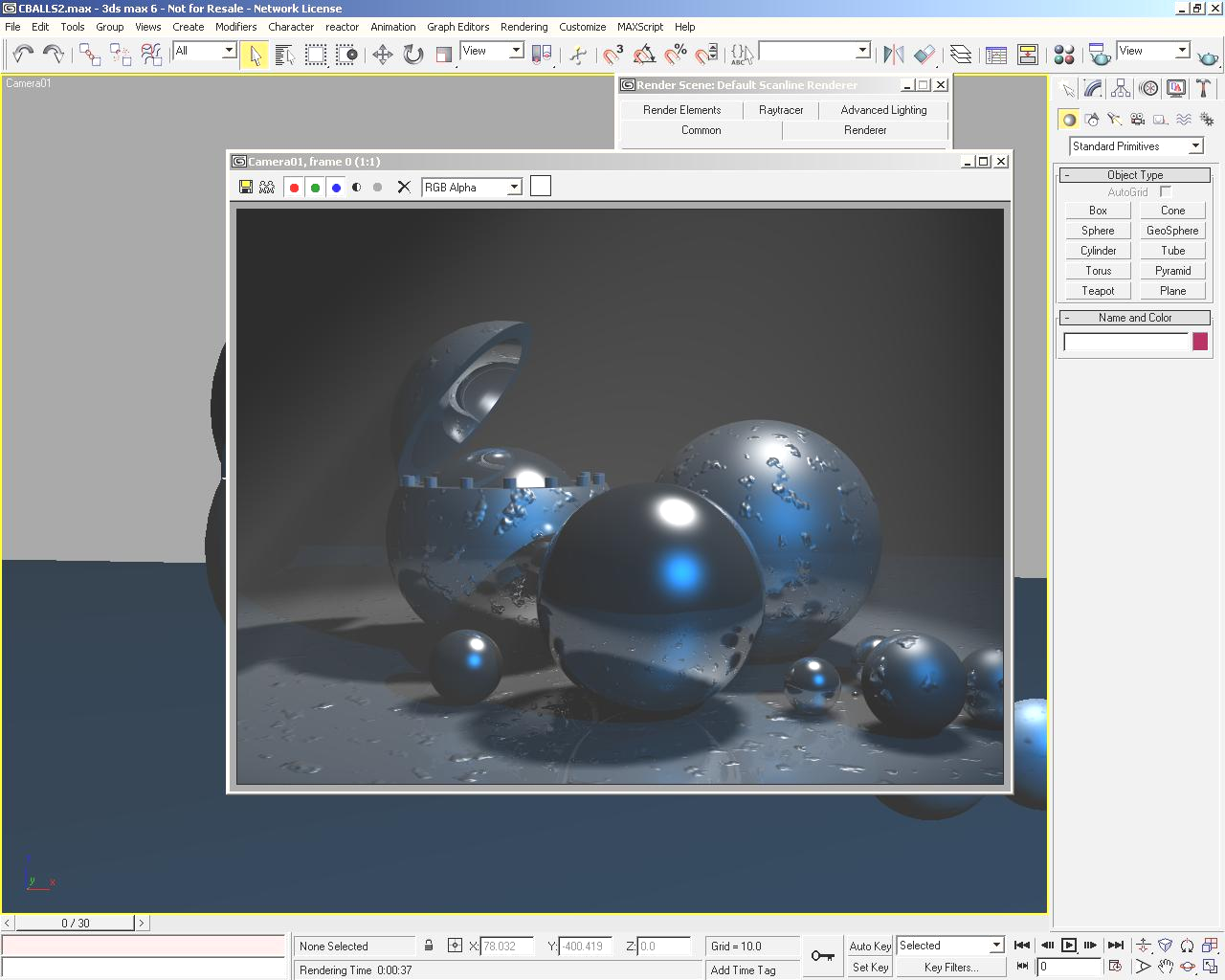Select the Select and Rotate tool
This screenshot has height=980, width=1225.
click(x=413, y=55)
